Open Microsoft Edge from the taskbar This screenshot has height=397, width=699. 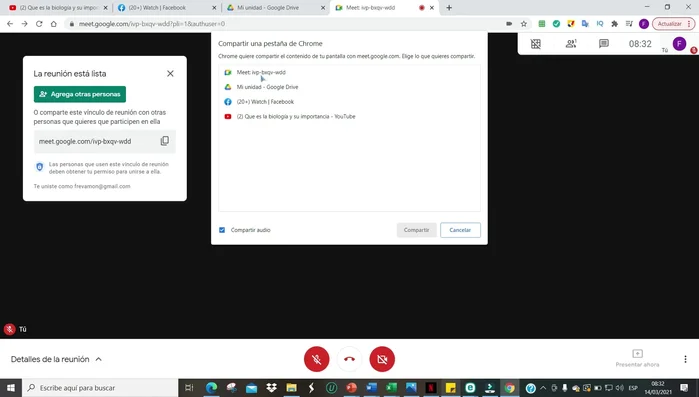211,388
